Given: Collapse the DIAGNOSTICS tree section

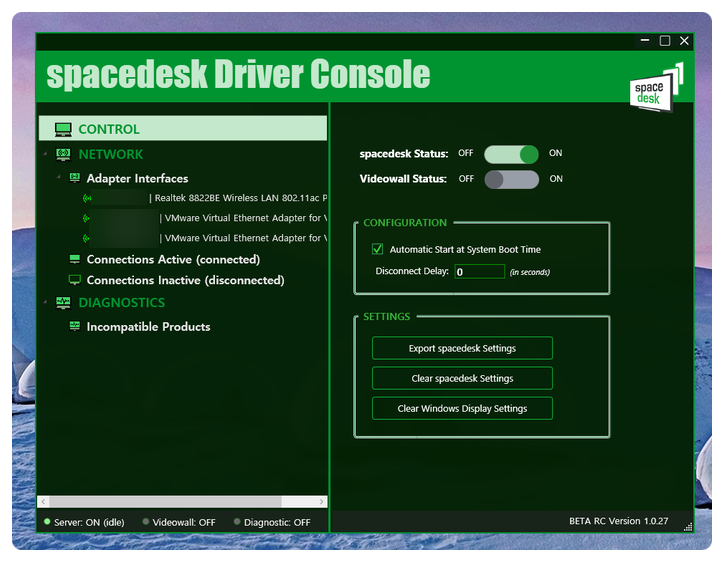Looking at the screenshot, I should coord(45,303).
